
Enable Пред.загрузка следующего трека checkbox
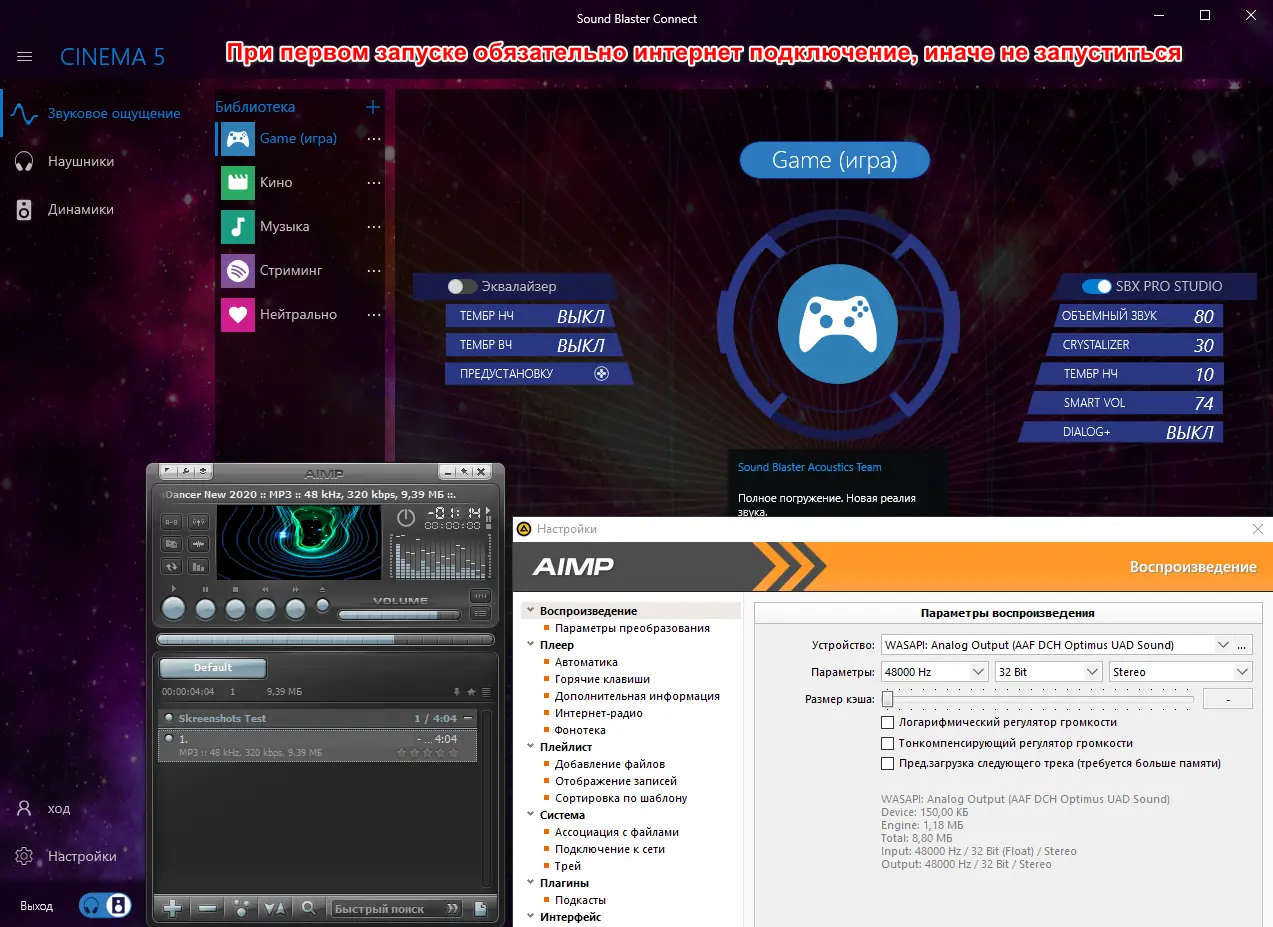point(887,763)
